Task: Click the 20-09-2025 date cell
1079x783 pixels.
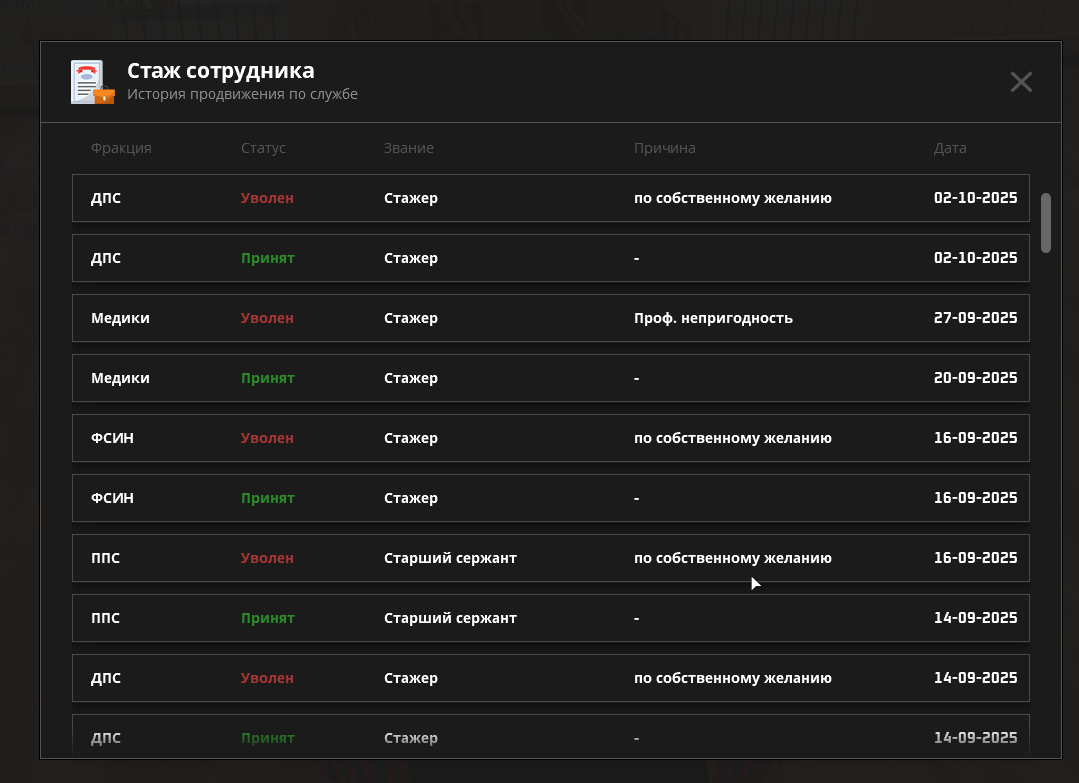Action: (975, 378)
